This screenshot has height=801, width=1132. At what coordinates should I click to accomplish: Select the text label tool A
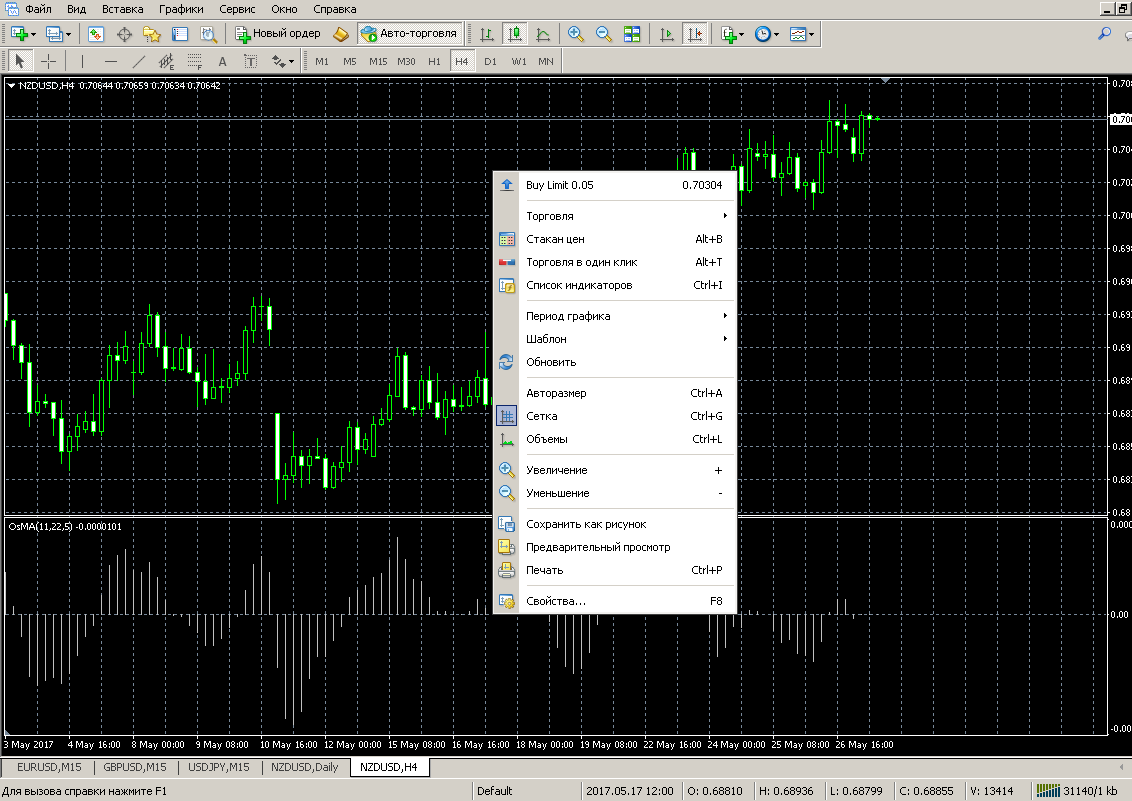click(222, 61)
